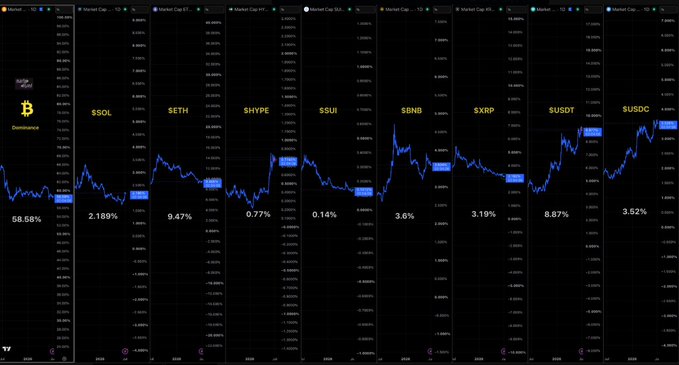The image size is (679, 365).
Task: Click the $USDC text annotation
Action: pos(636,109)
